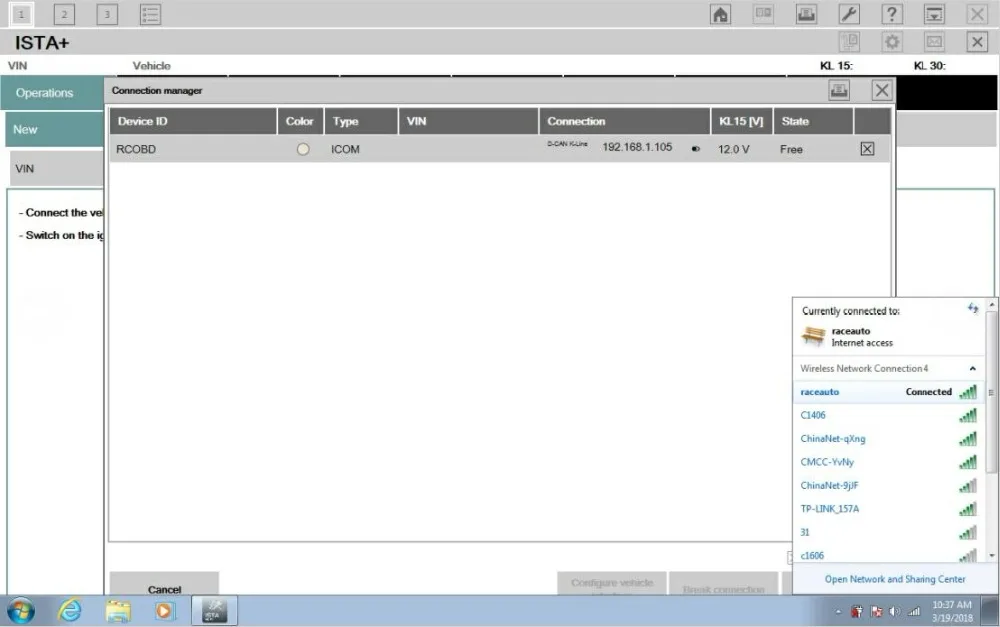Click the ISTA taskbar application button
Viewport: 1000px width, 627px height.
point(214,611)
